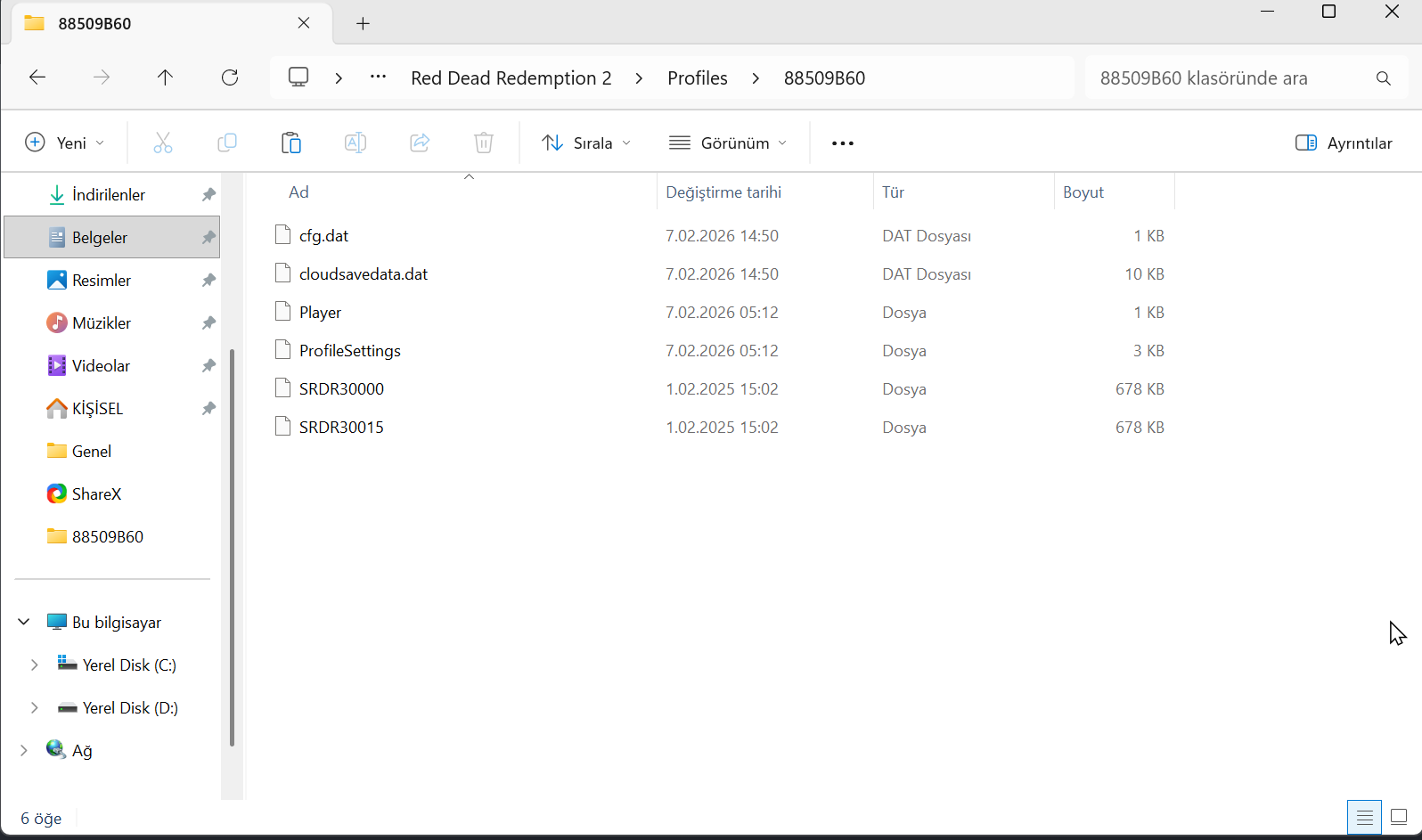Viewport: 1422px width, 840px height.
Task: Show hidden breadcrumb path with ellipsis
Action: tap(378, 77)
